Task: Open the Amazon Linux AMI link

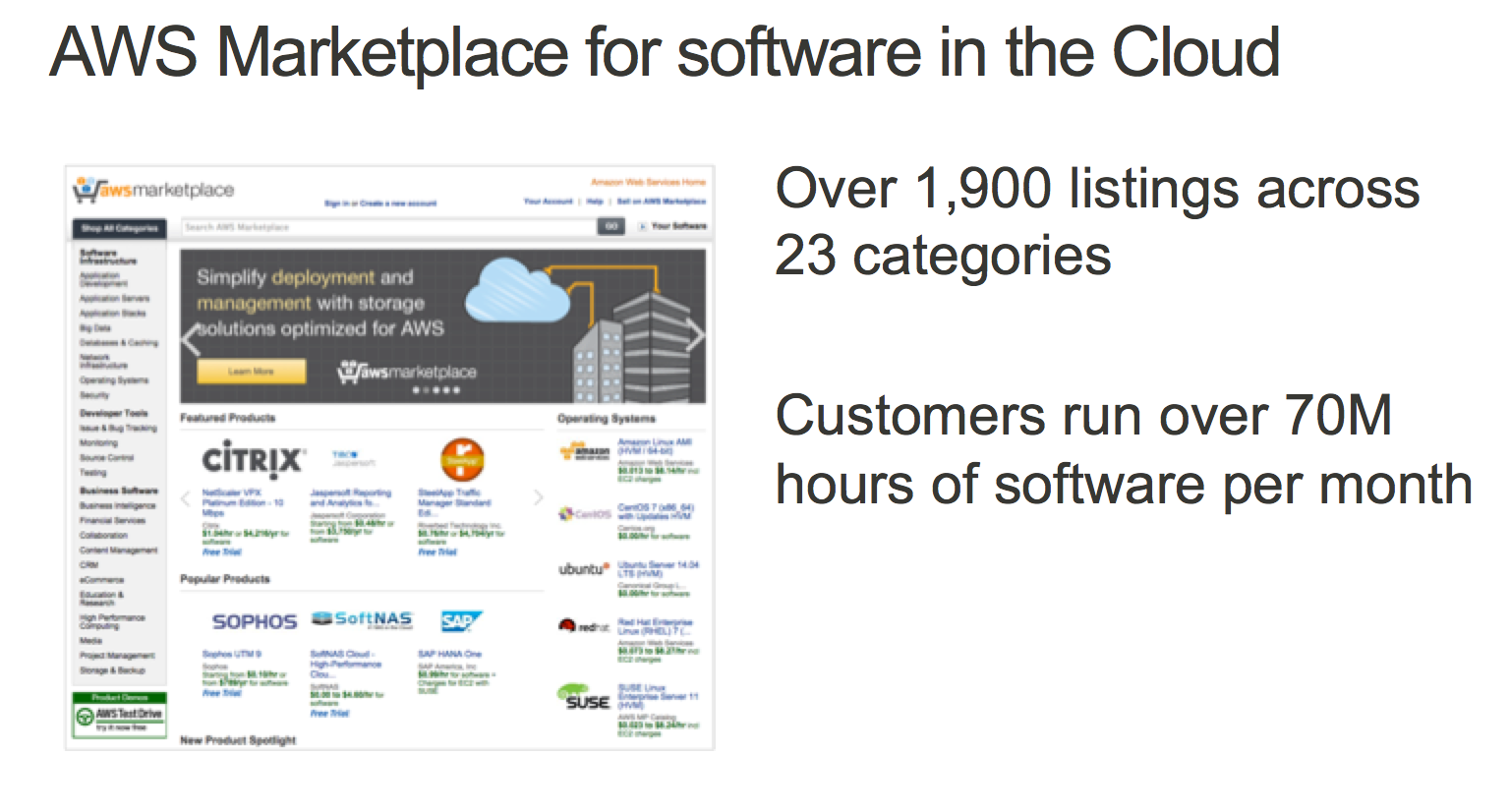Action: coord(655,445)
